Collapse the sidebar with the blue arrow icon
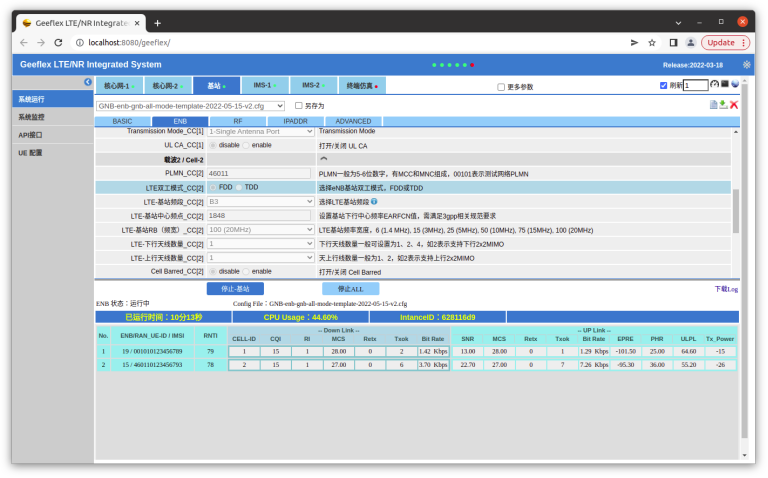 88,82
